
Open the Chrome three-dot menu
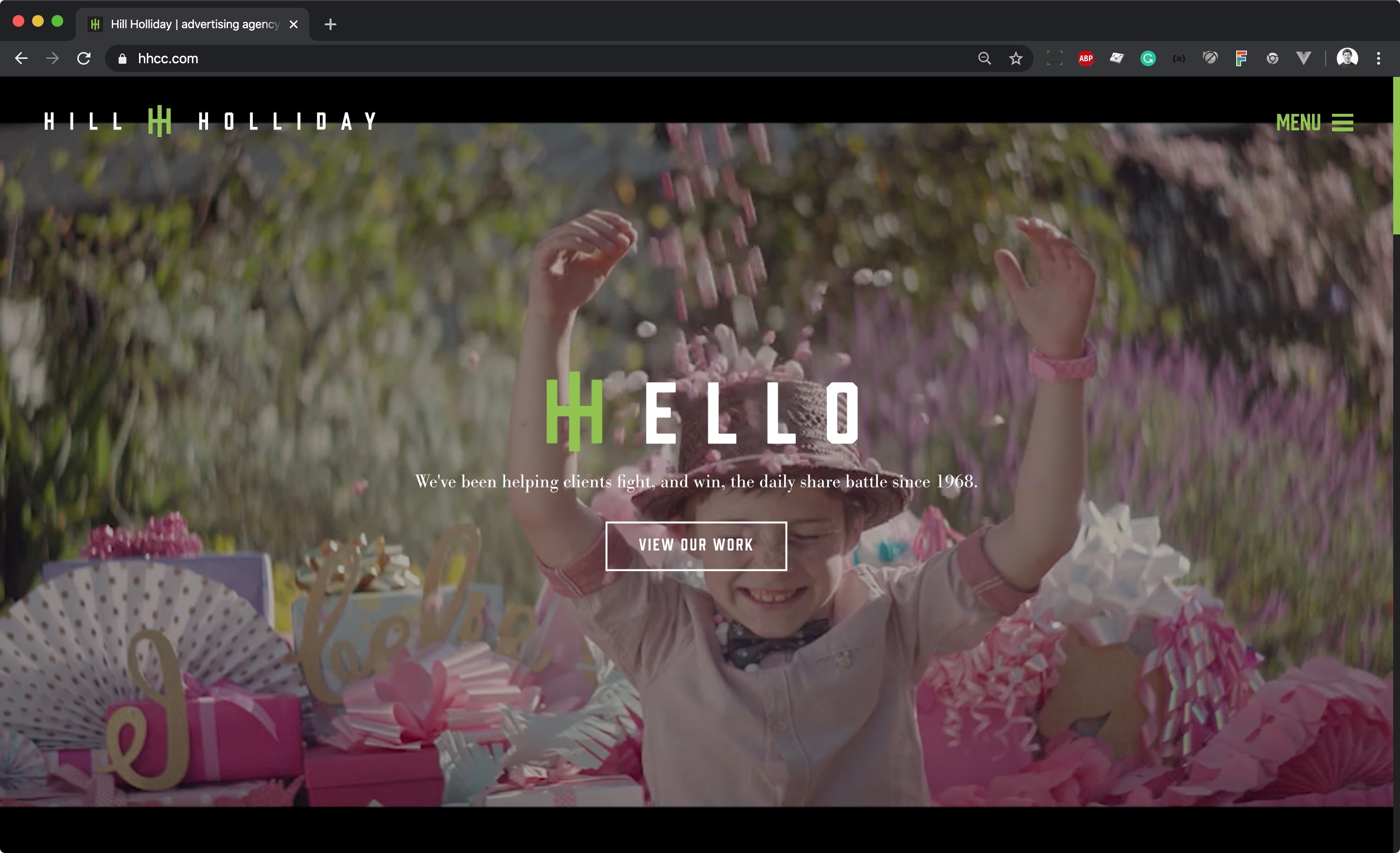[x=1379, y=58]
